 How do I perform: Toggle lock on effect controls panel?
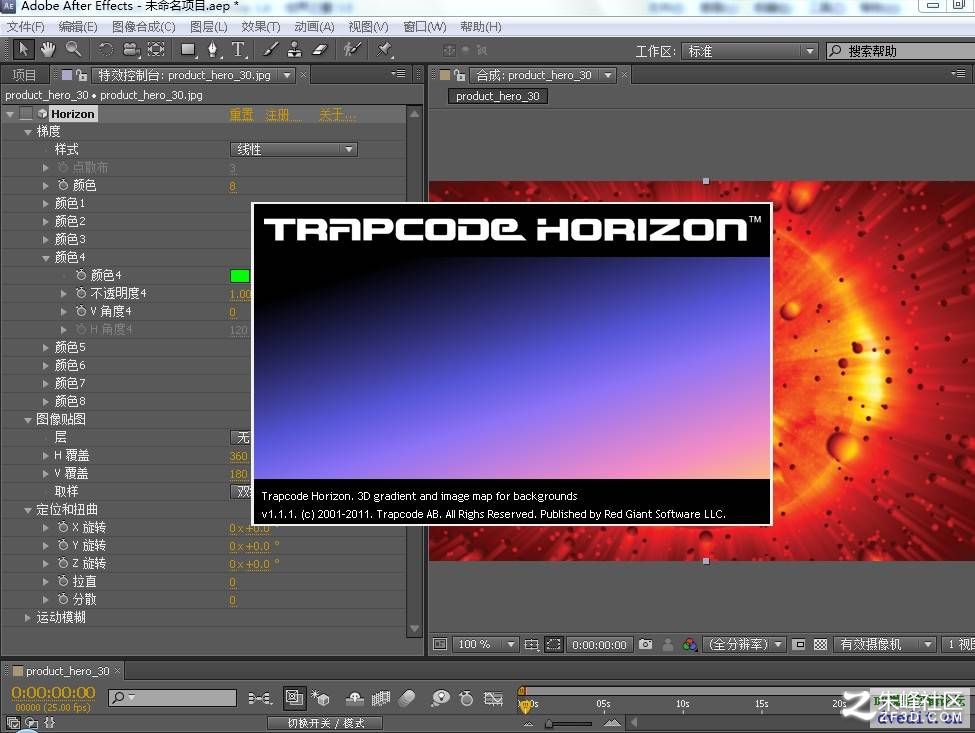point(81,75)
